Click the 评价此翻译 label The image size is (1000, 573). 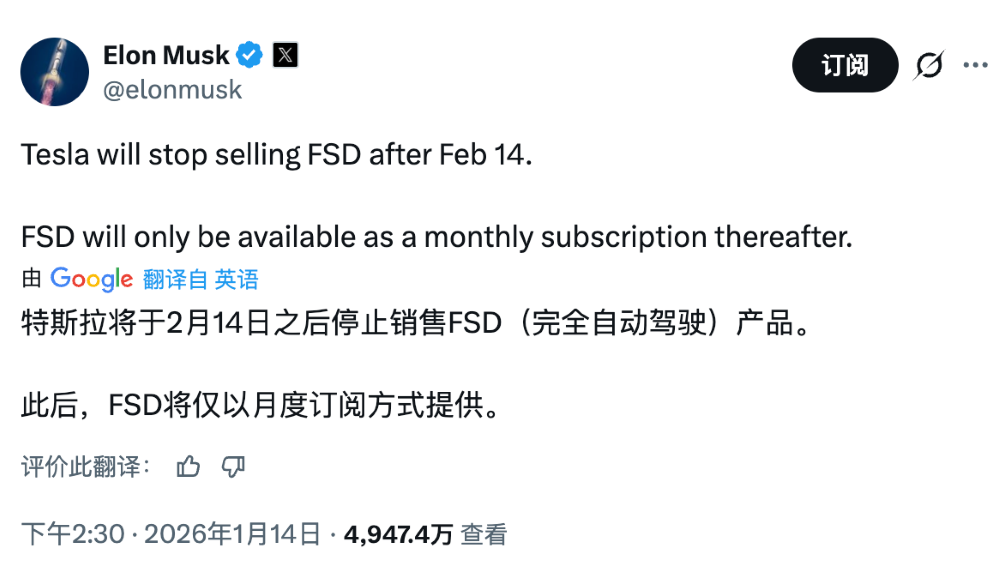[85, 466]
